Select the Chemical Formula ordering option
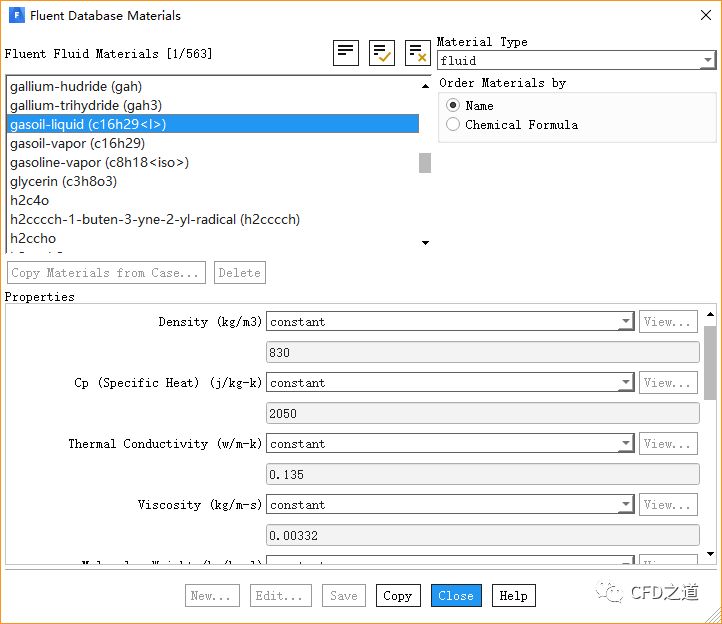 click(x=454, y=125)
